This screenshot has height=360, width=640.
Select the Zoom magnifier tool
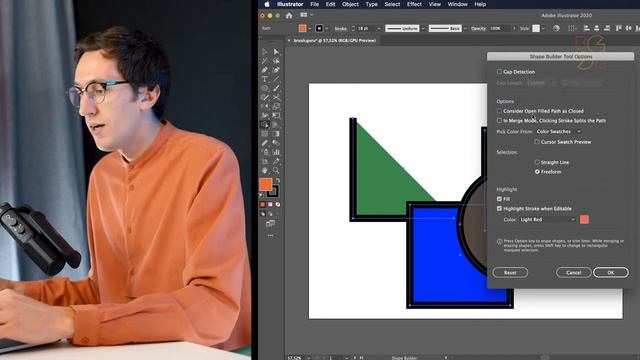(276, 170)
